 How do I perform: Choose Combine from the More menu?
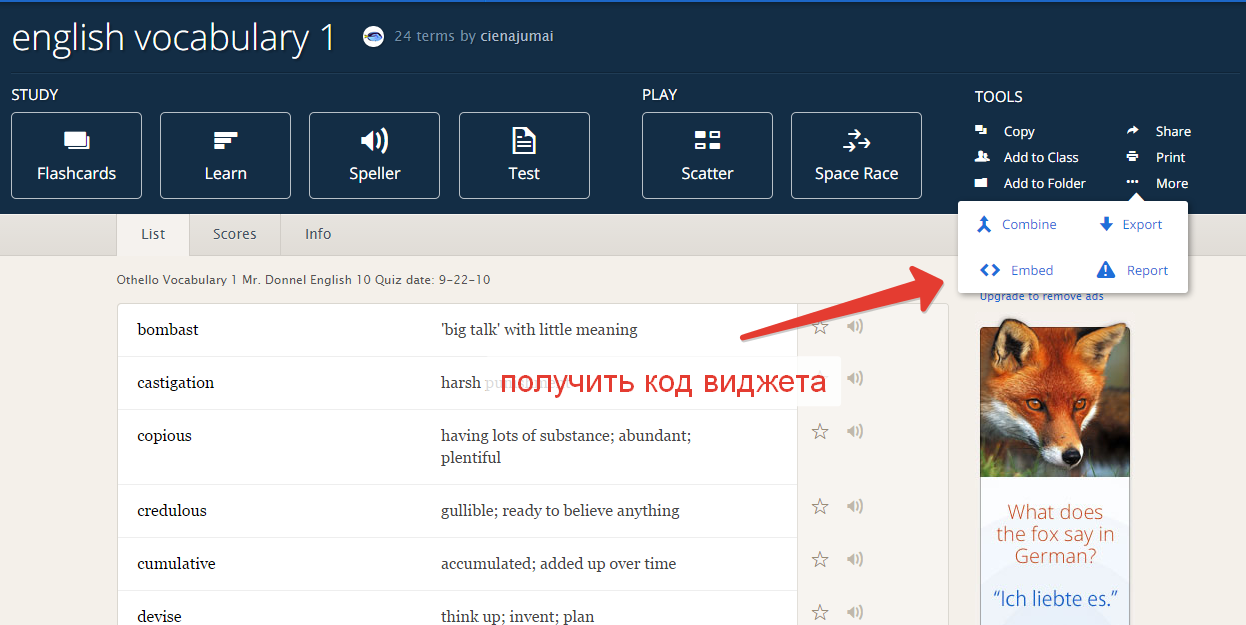1017,225
